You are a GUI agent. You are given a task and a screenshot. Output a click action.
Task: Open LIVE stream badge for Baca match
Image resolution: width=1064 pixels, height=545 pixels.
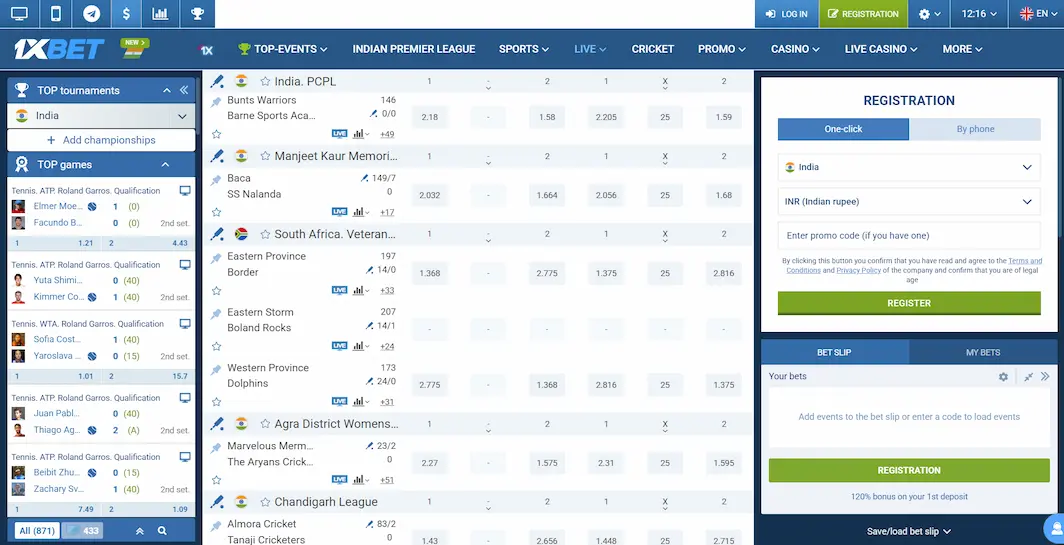click(339, 212)
